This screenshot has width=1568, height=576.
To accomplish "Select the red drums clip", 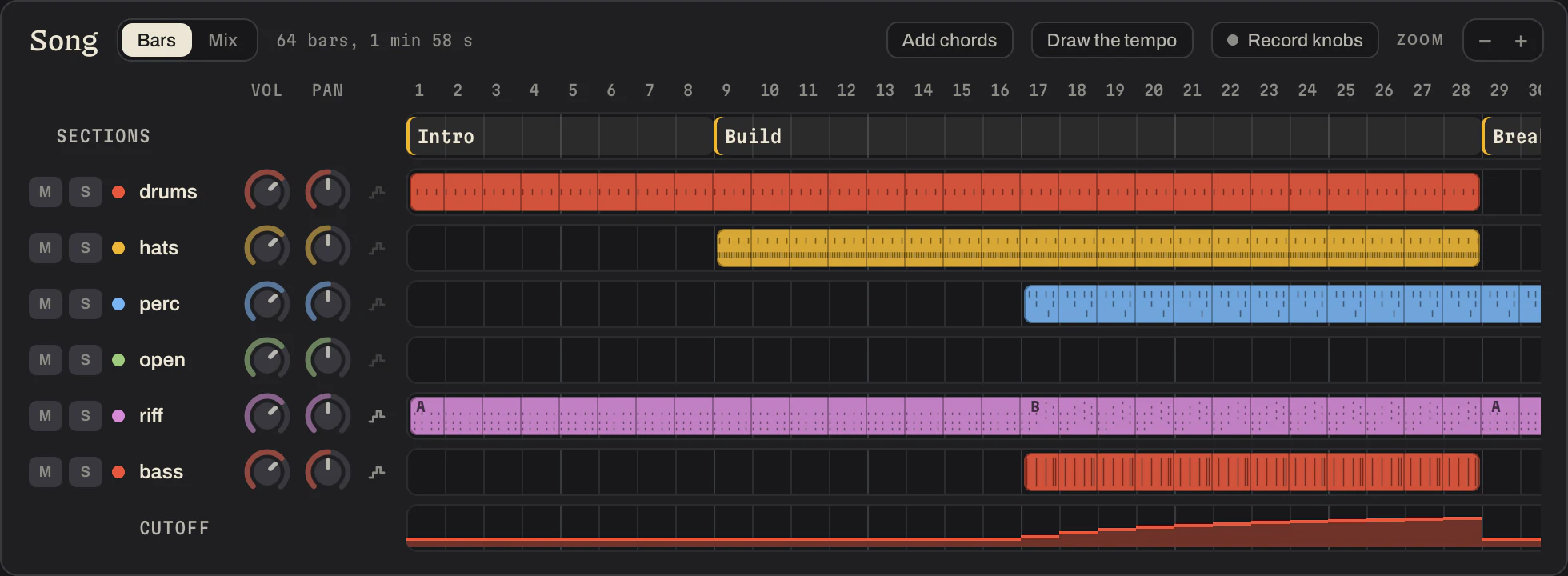I will click(944, 192).
